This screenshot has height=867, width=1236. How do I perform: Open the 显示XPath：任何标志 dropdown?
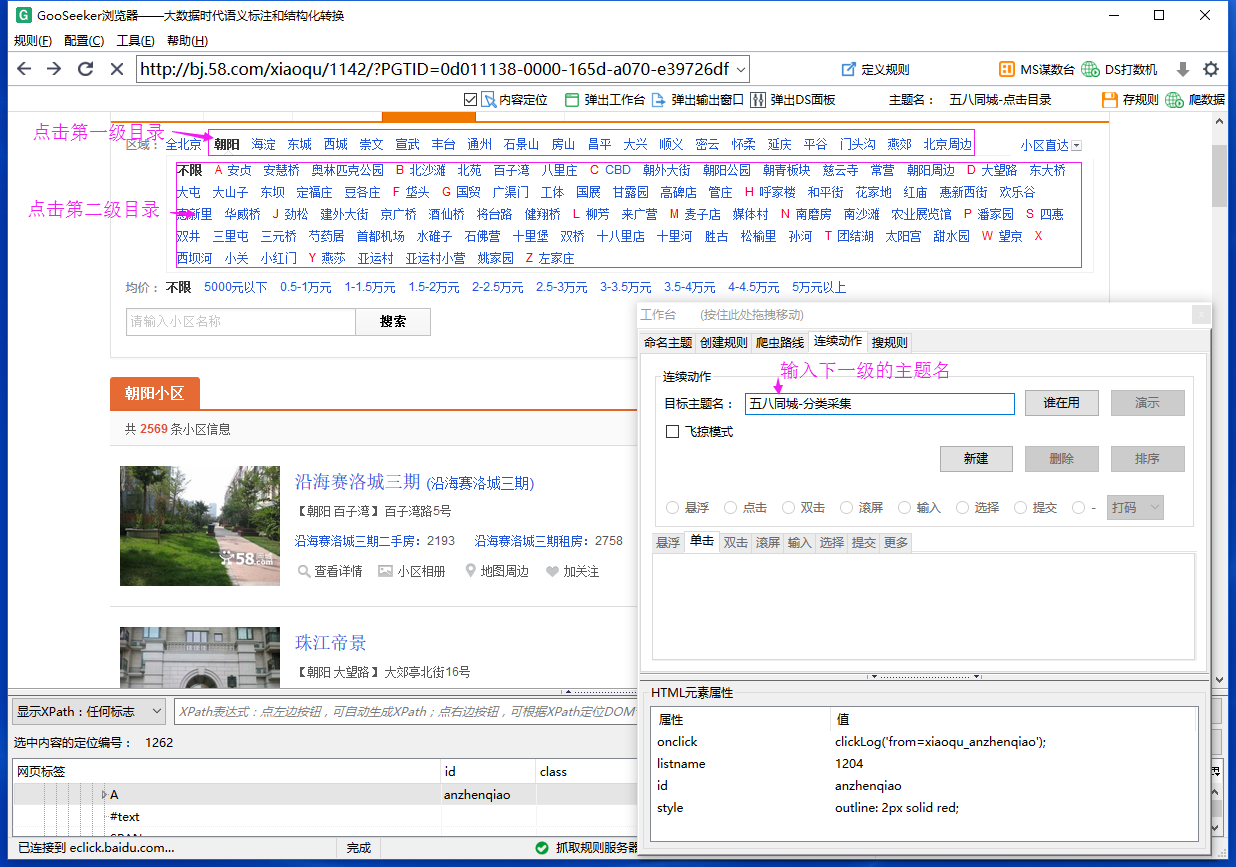pyautogui.click(x=89, y=711)
